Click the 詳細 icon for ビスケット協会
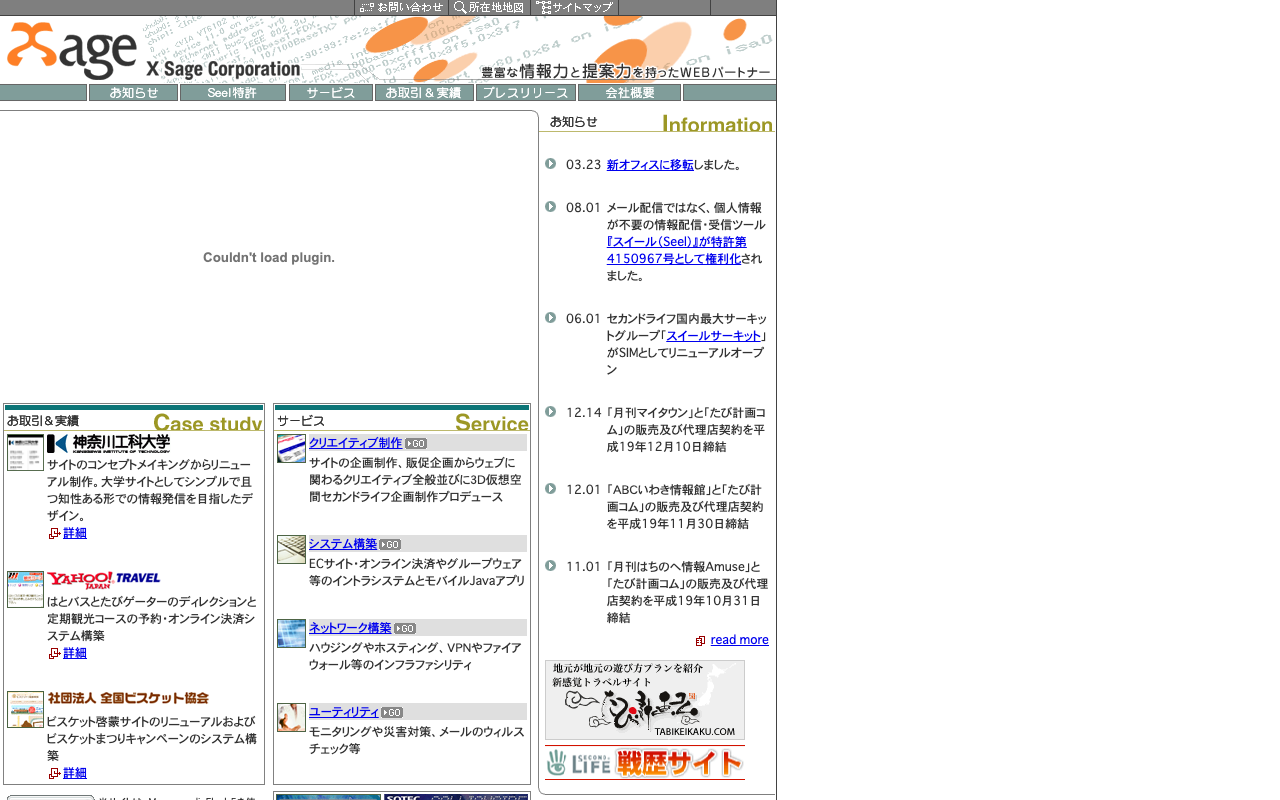Screen dimensions: 1280x800 [x=55, y=774]
